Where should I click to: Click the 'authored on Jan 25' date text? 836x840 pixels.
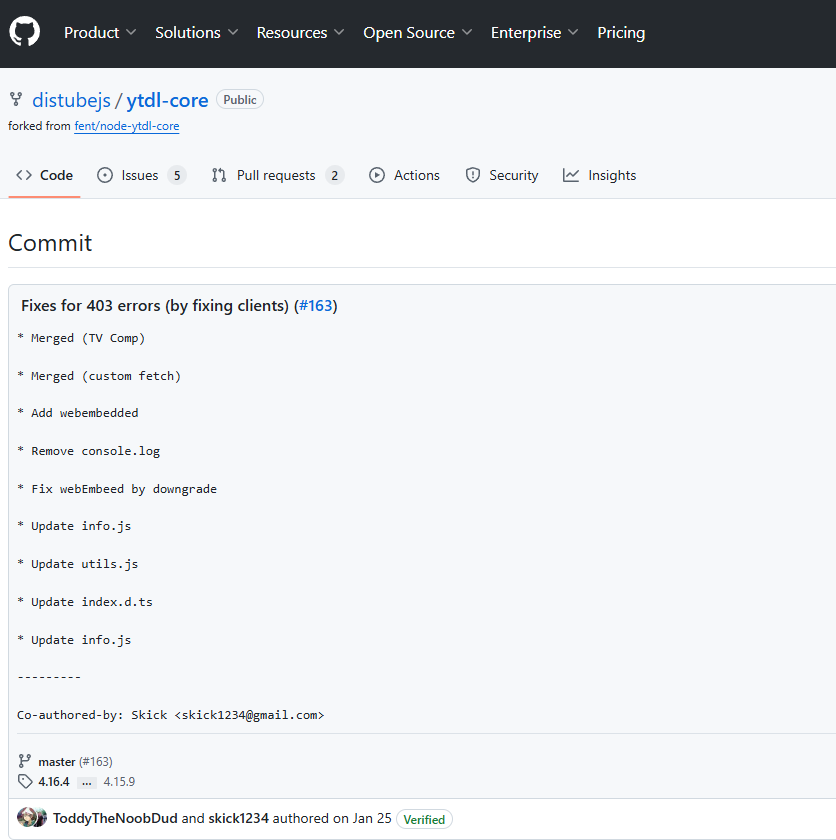click(332, 818)
